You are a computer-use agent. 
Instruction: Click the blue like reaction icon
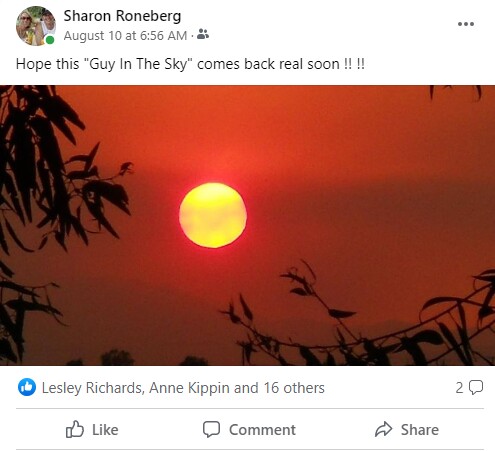coord(27,387)
